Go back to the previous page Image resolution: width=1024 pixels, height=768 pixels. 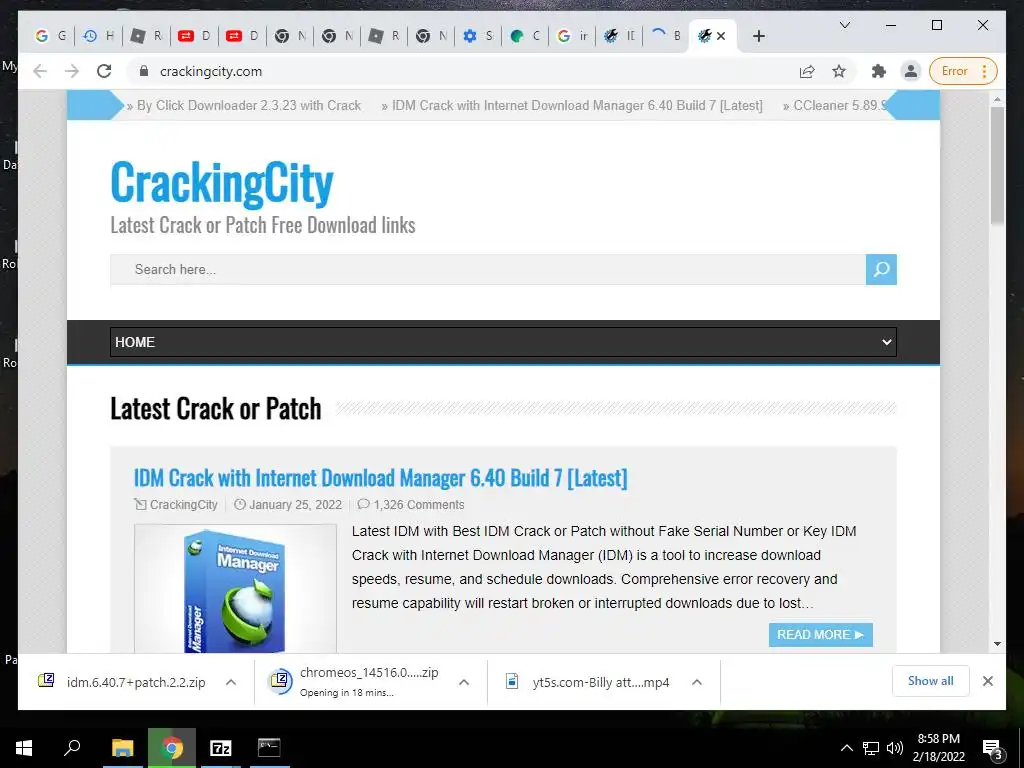click(40, 71)
